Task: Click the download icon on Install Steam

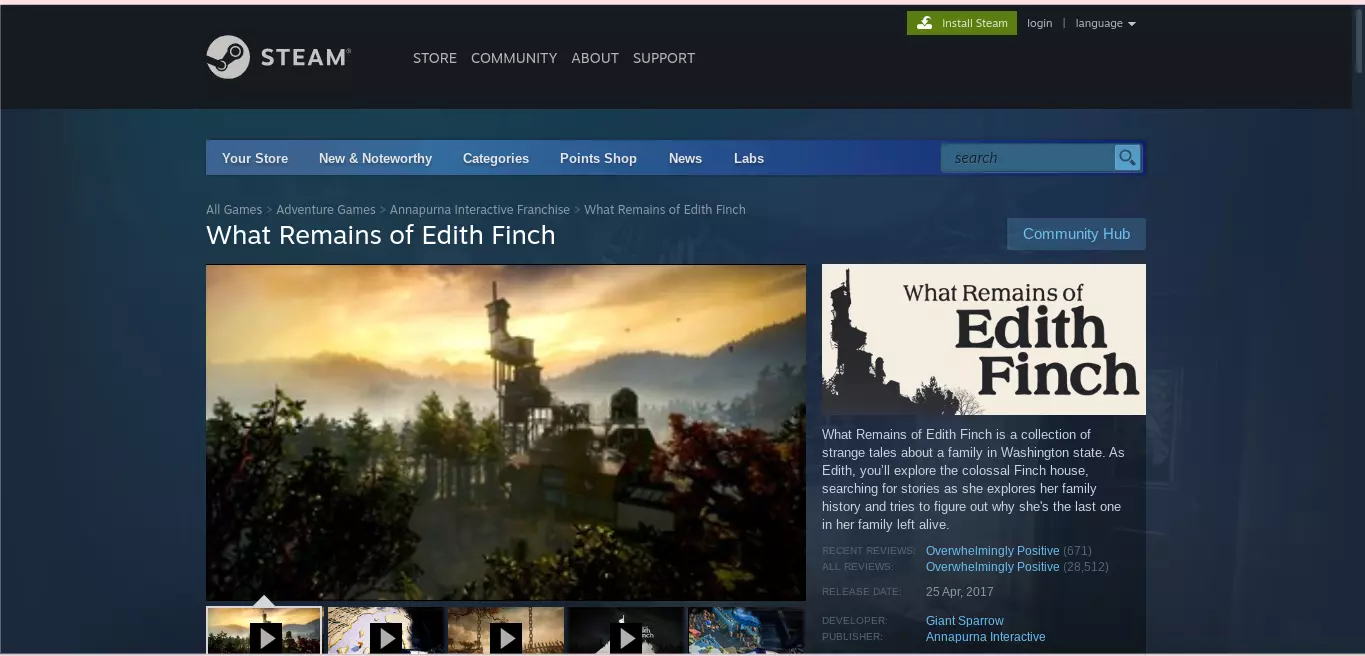Action: pos(925,23)
